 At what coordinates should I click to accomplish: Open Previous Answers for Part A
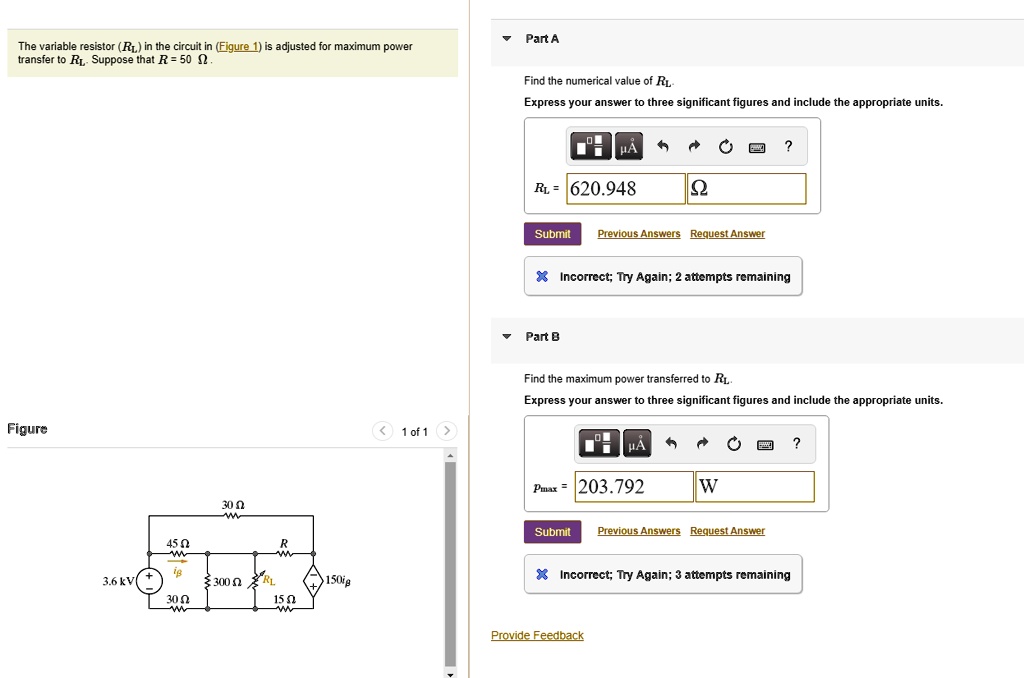click(x=638, y=233)
